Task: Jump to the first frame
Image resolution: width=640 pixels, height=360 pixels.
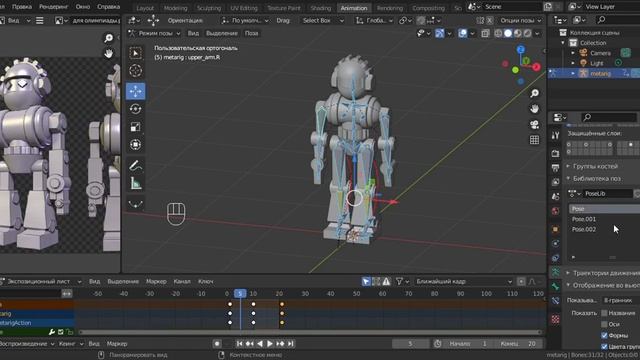Action: tap(240, 344)
